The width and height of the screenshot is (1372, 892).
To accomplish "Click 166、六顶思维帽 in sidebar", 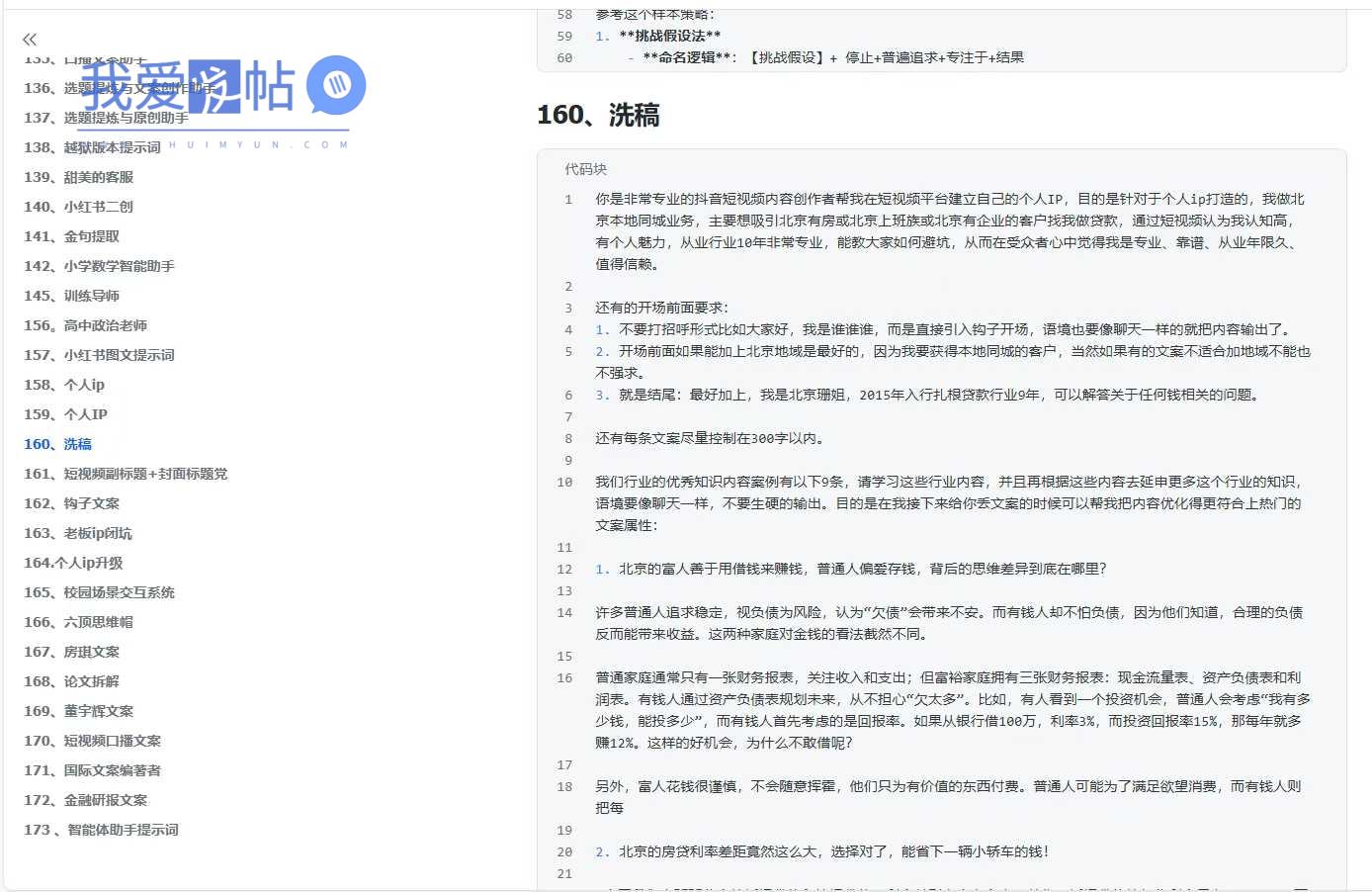I will pyautogui.click(x=78, y=622).
